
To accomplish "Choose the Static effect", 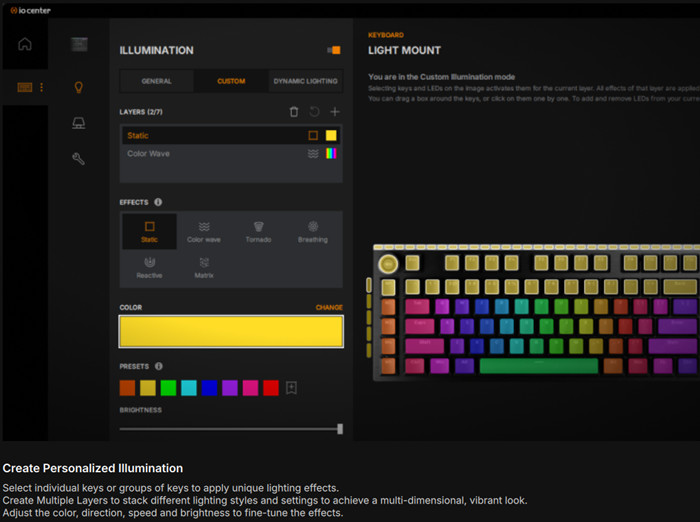I will 150,231.
